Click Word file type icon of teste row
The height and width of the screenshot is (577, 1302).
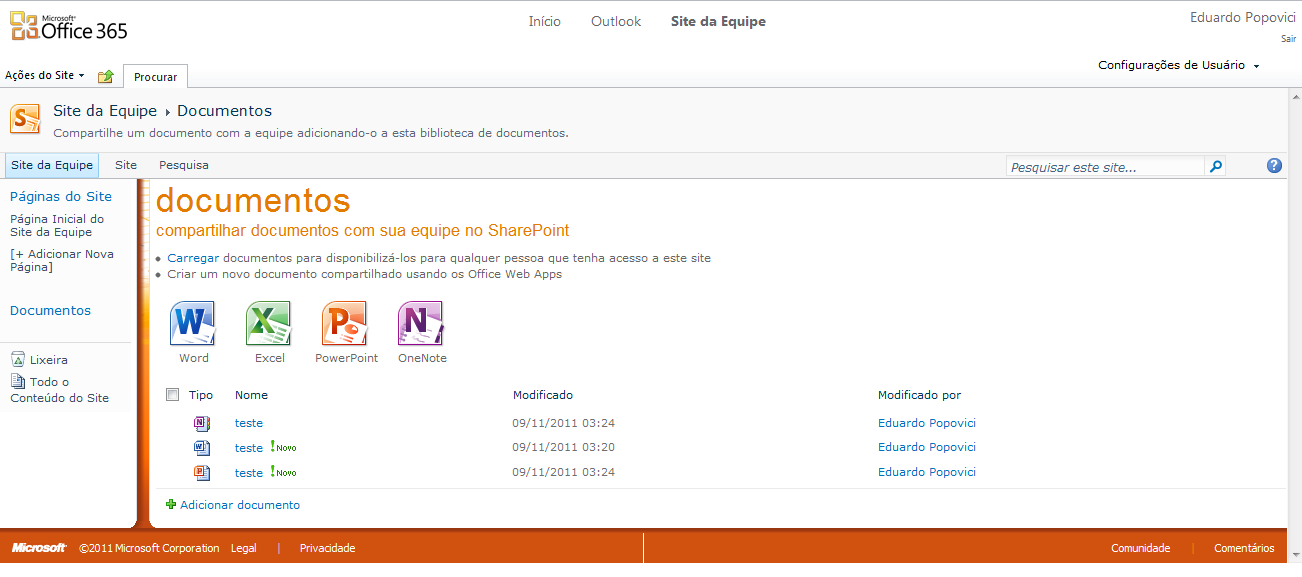(200, 447)
